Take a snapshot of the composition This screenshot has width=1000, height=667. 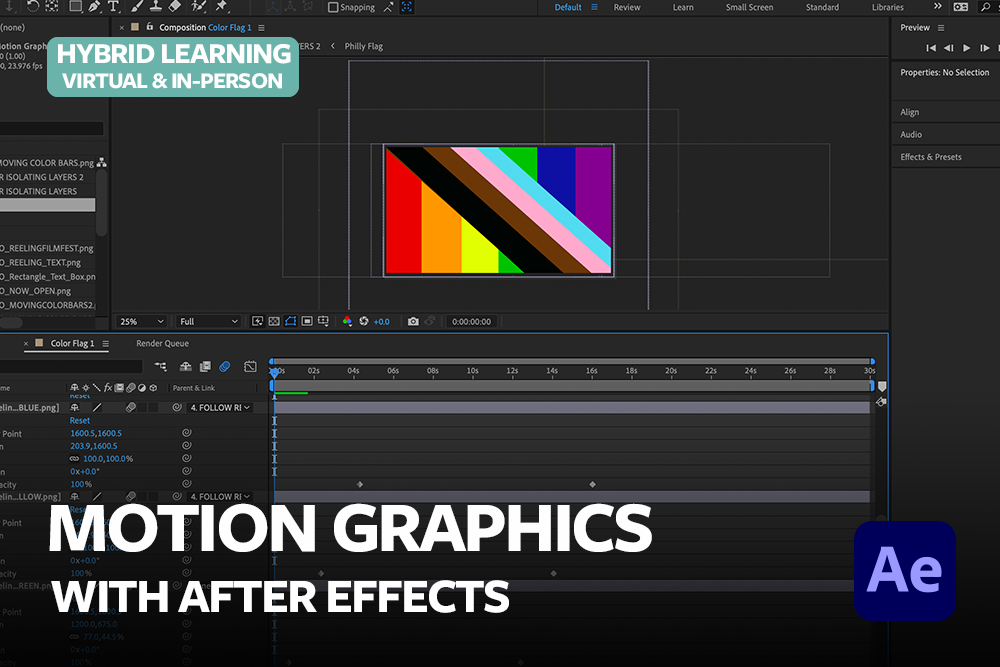point(413,321)
